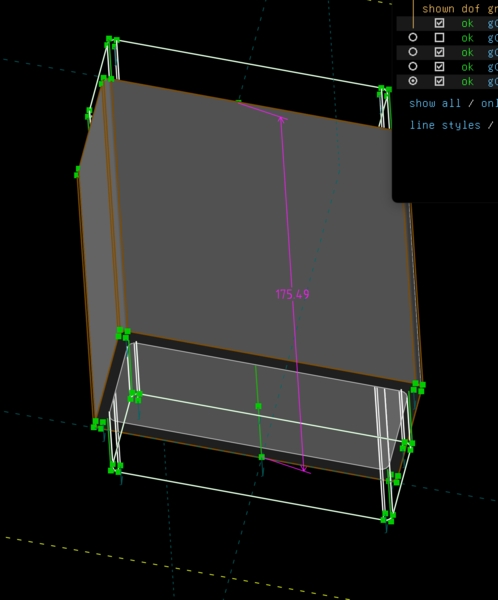Open the group name link in the active row
This screenshot has height=600, width=498.
pos(493,82)
